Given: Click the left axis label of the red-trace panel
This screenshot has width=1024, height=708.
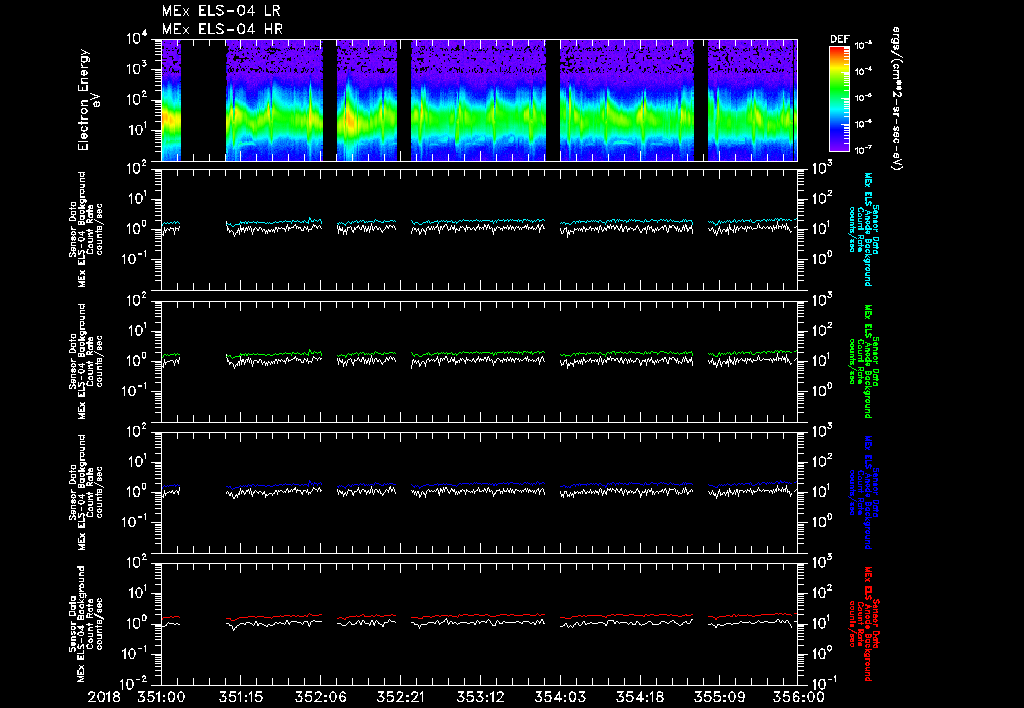Looking at the screenshot, I should pos(86,624).
